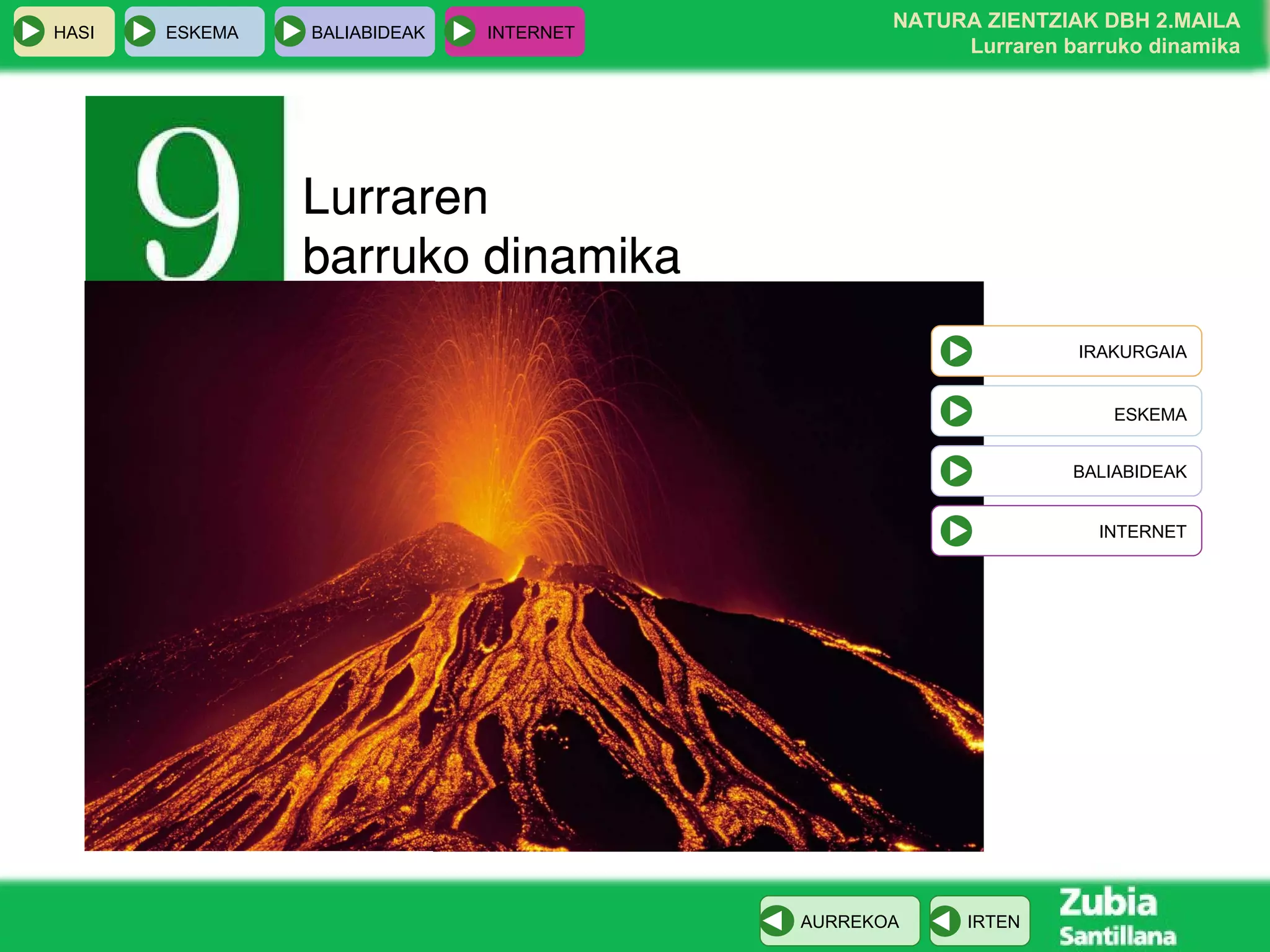Open the top ESKEMA tab label
This screenshot has height=952, width=1270.
click(x=202, y=32)
